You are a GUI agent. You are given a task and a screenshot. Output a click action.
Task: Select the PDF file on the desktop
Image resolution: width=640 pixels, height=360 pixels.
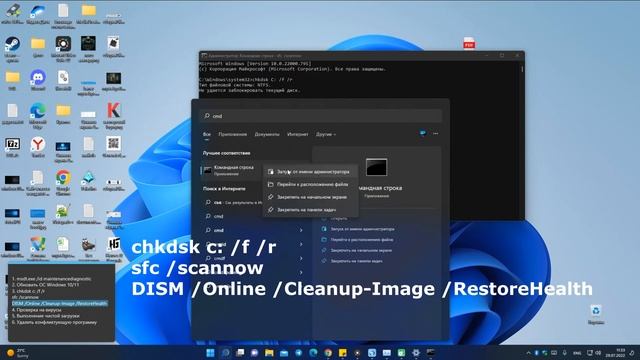[469, 43]
